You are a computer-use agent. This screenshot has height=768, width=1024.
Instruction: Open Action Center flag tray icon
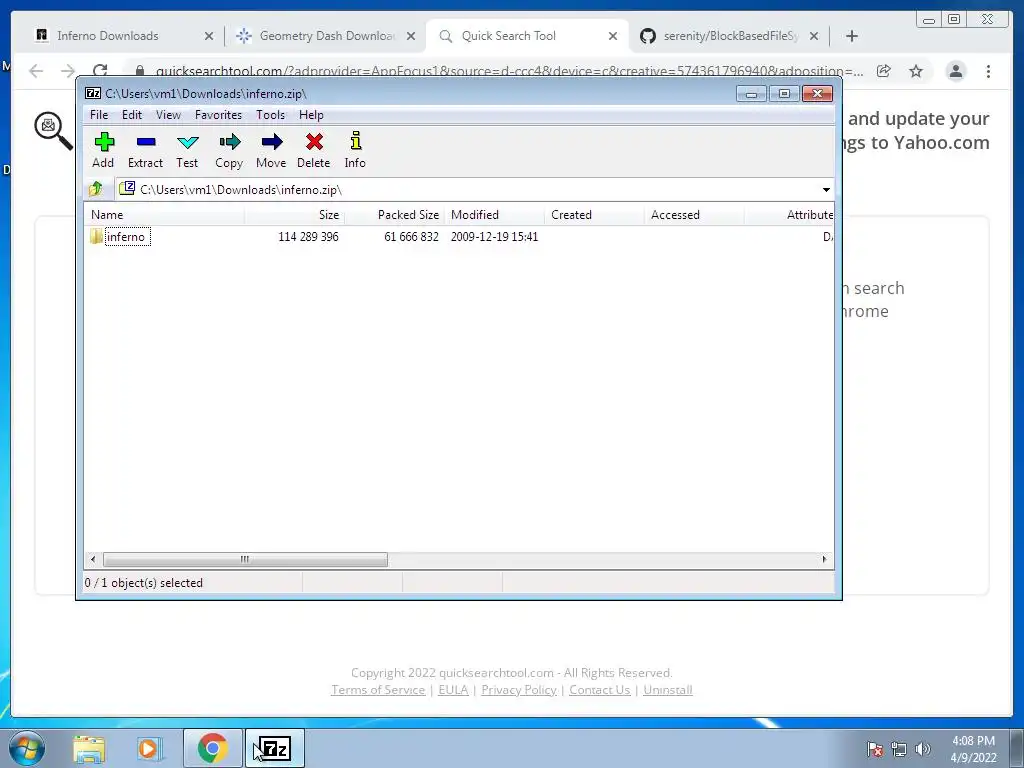tap(874, 749)
